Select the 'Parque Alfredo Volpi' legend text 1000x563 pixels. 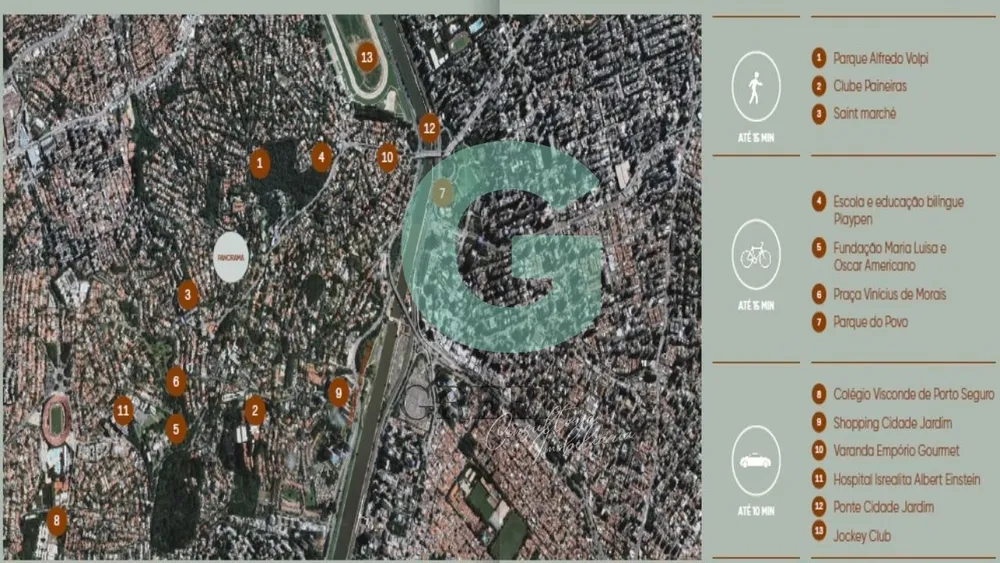(881, 59)
